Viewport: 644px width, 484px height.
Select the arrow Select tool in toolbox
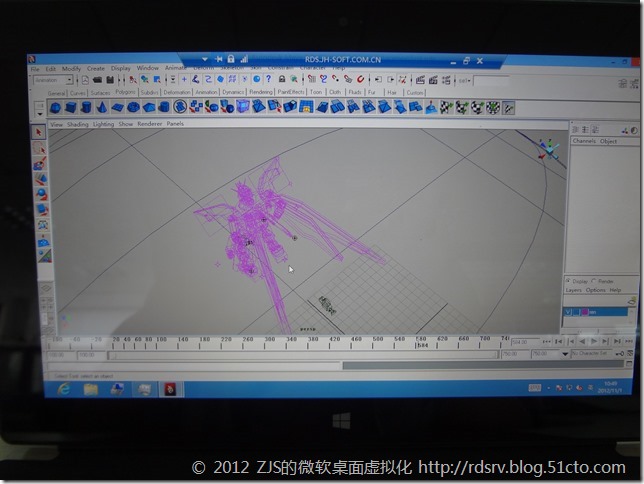(x=39, y=132)
